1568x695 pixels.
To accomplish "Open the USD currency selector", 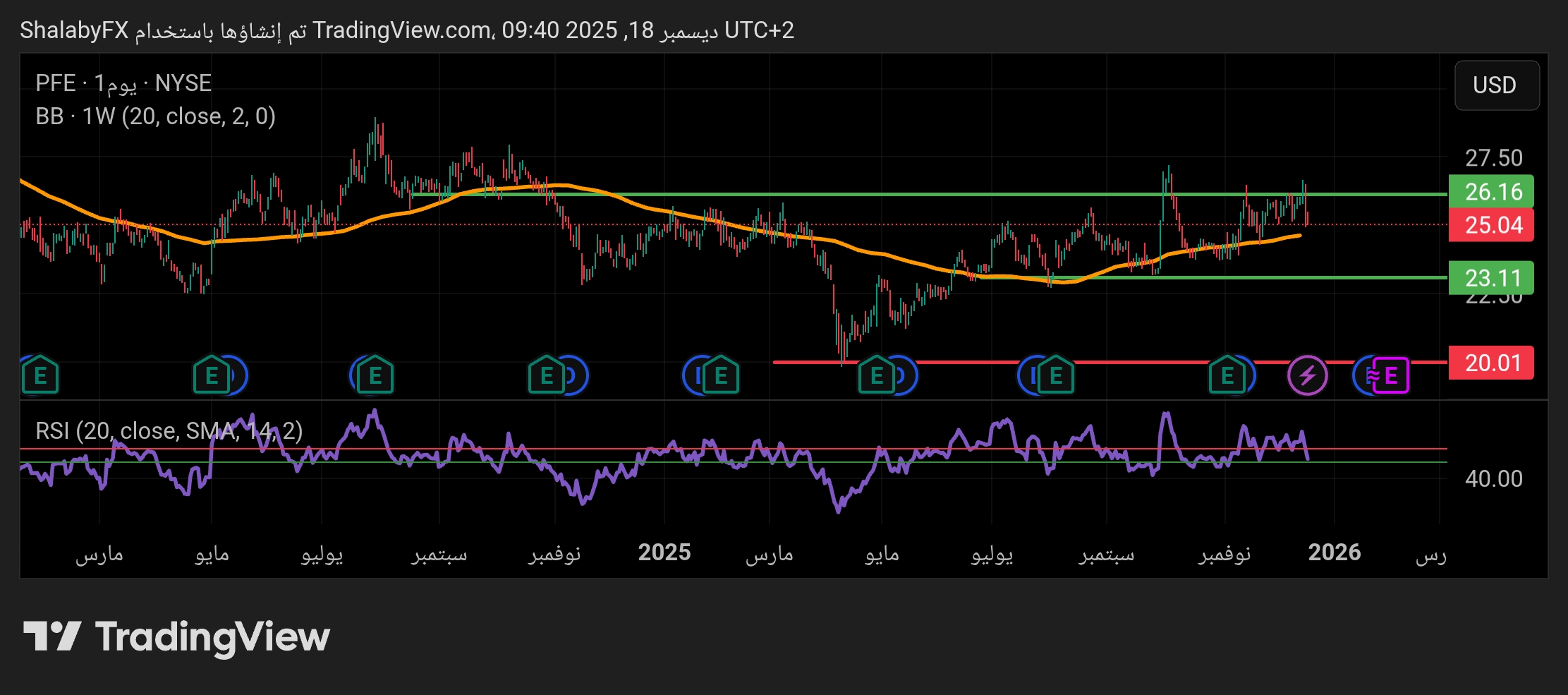I will tap(1495, 85).
